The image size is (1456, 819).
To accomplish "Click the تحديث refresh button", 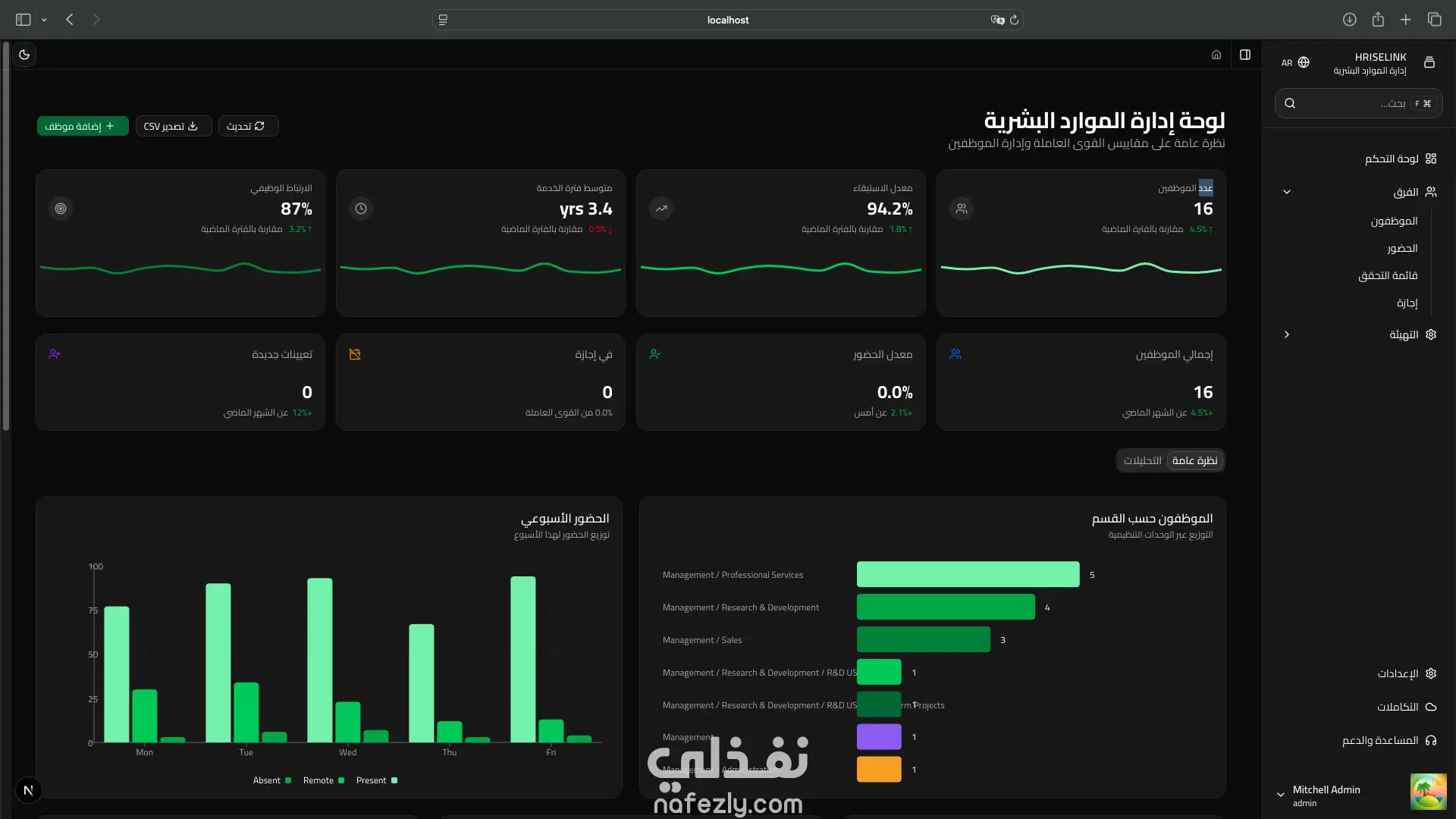I will (248, 126).
